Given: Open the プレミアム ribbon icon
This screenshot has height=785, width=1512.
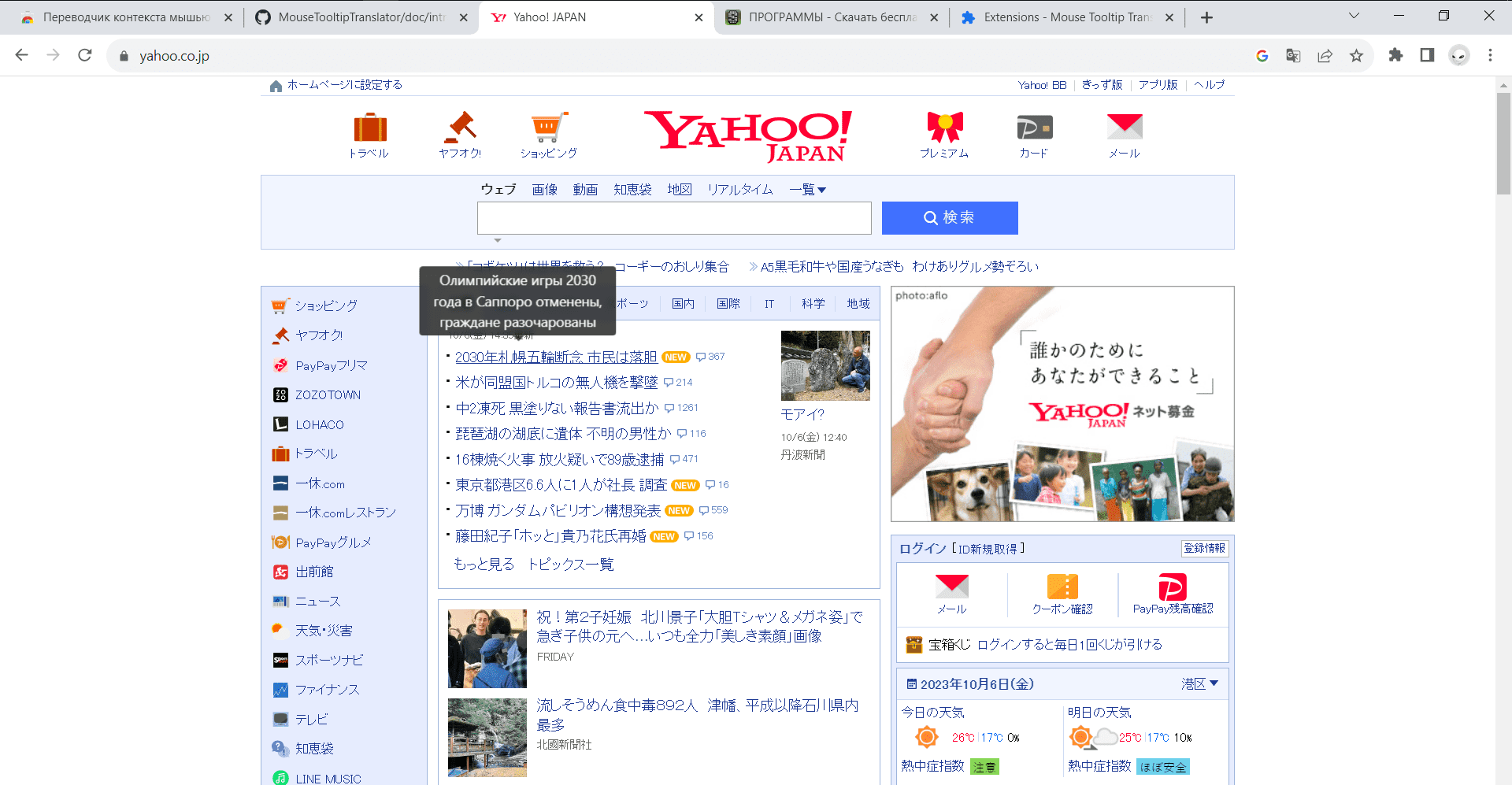Looking at the screenshot, I should click(945, 128).
